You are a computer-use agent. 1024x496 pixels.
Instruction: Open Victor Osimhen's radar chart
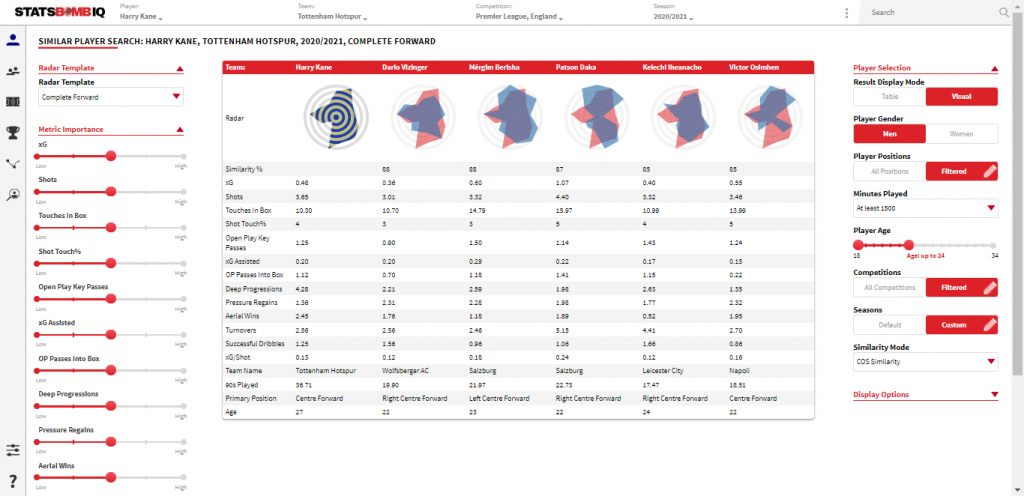[771, 117]
